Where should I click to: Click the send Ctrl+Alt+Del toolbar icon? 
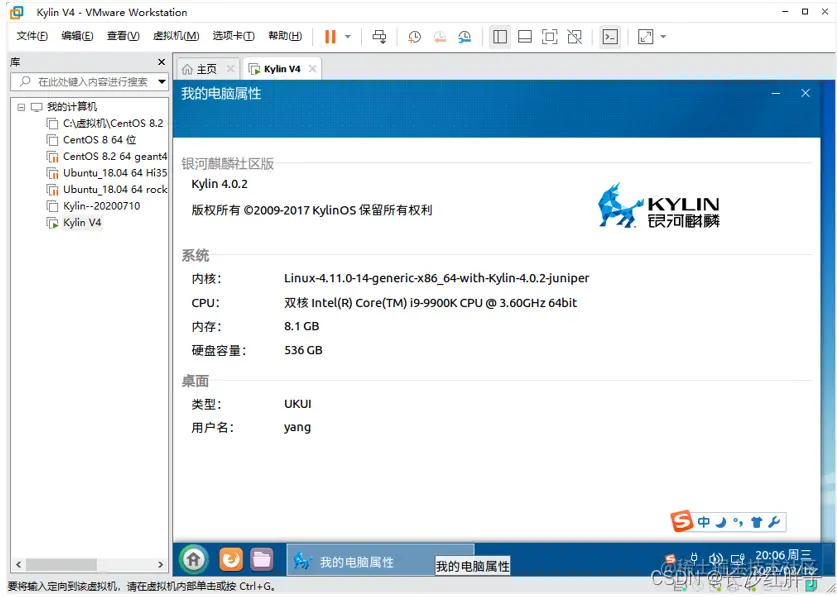pos(380,36)
